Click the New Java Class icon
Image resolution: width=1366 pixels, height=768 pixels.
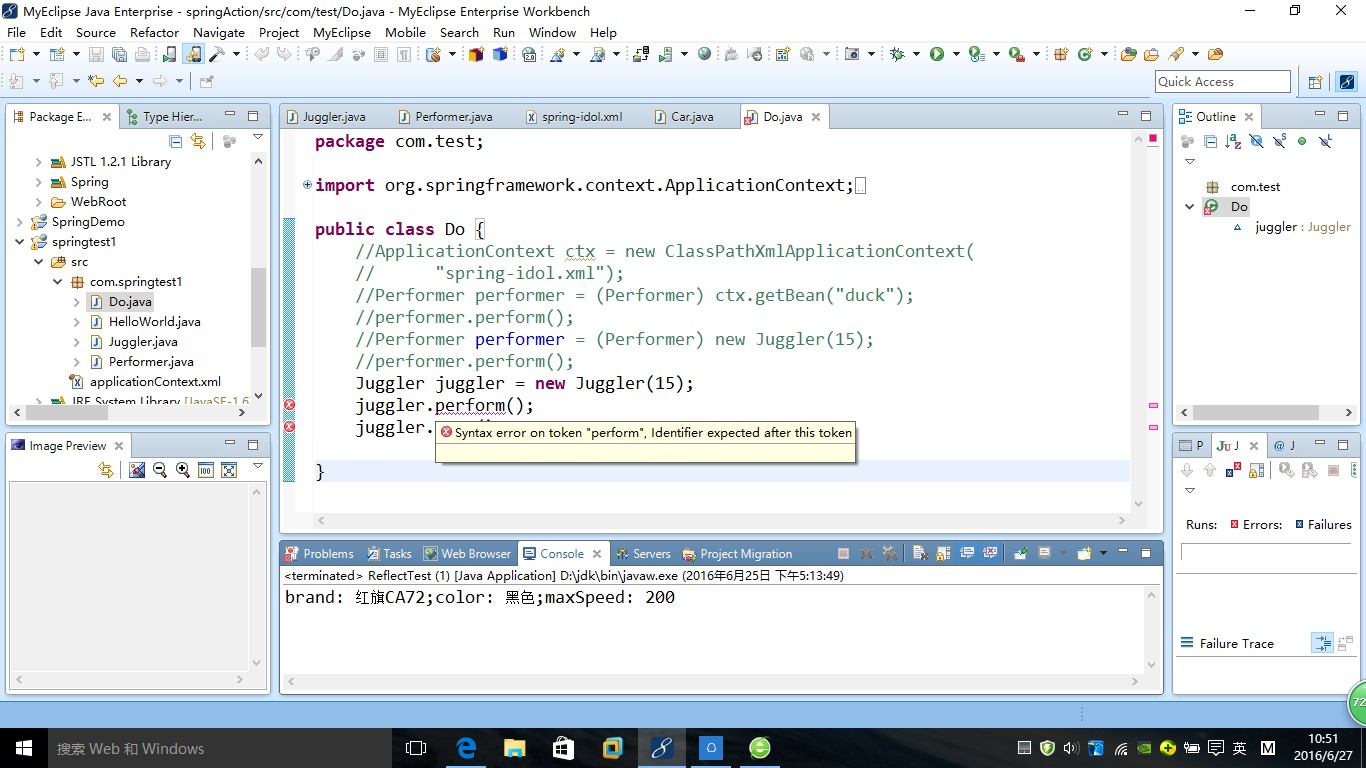point(1084,54)
